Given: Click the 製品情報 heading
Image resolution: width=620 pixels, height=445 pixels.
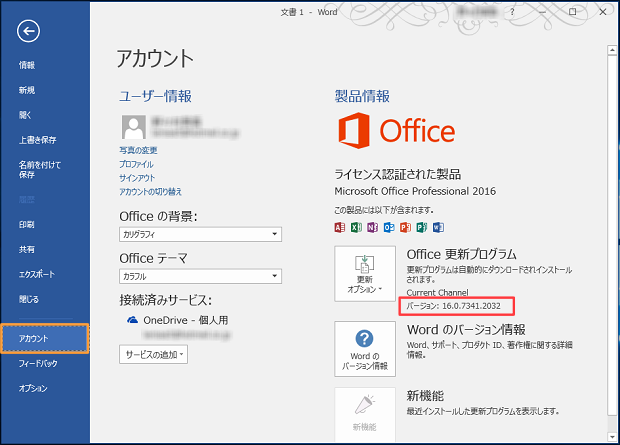Looking at the screenshot, I should coord(362,96).
